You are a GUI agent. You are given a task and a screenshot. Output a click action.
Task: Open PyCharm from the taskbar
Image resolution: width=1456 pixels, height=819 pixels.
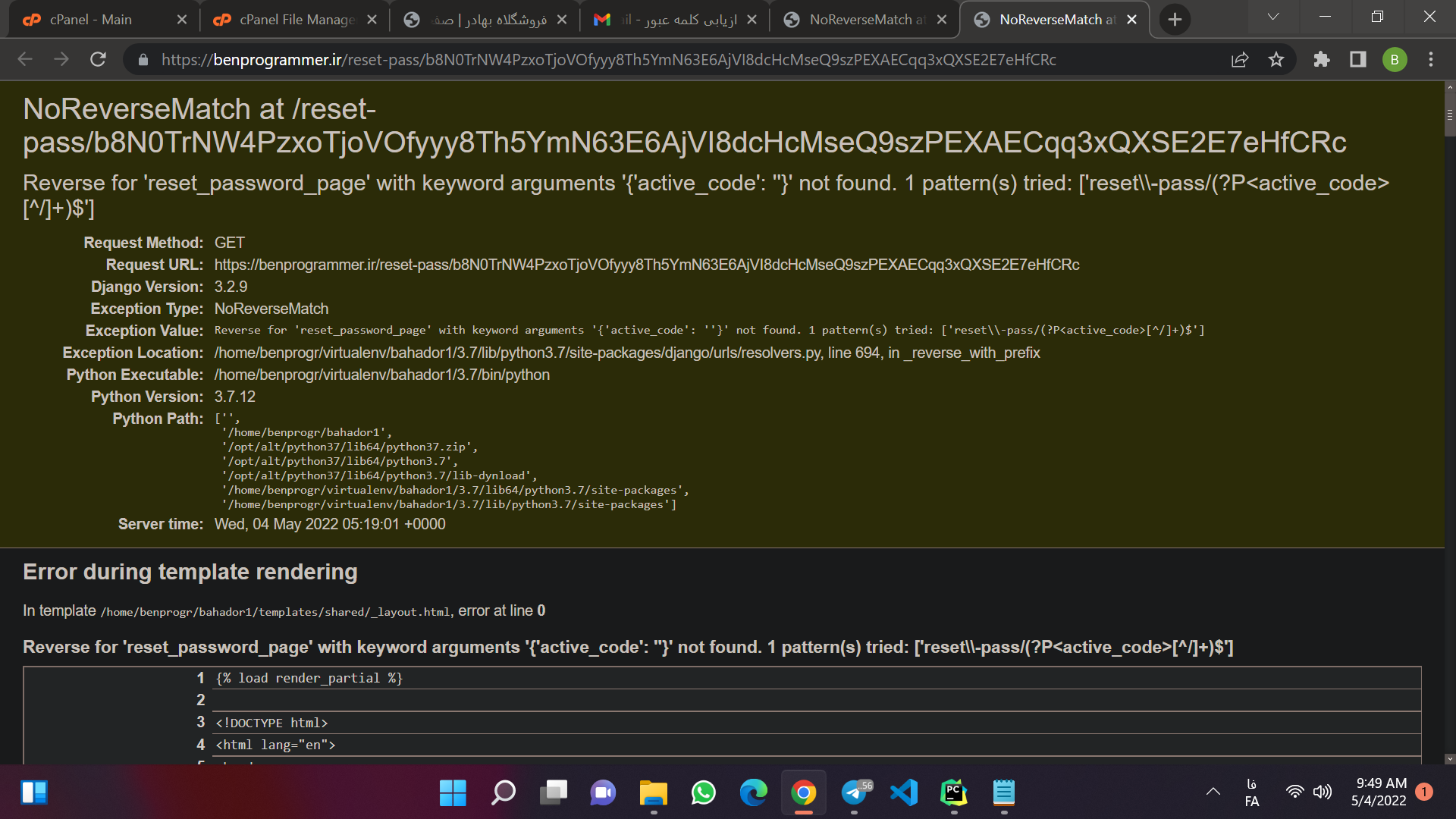click(x=953, y=792)
